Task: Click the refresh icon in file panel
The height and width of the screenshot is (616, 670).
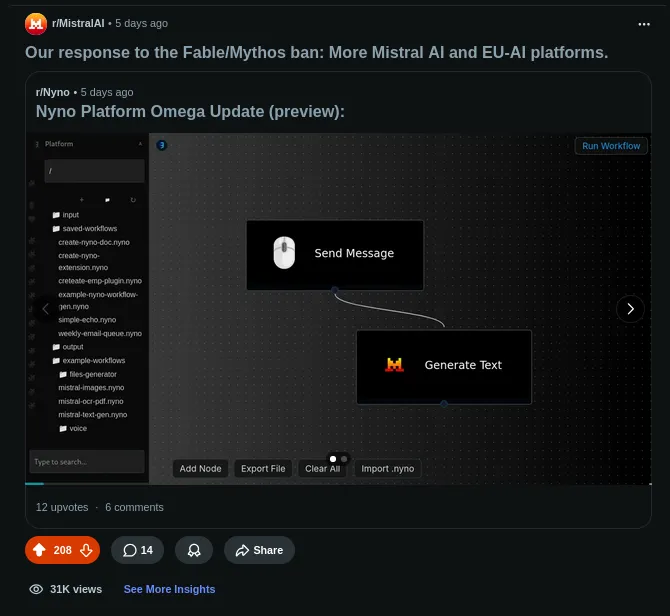Action: pyautogui.click(x=133, y=199)
